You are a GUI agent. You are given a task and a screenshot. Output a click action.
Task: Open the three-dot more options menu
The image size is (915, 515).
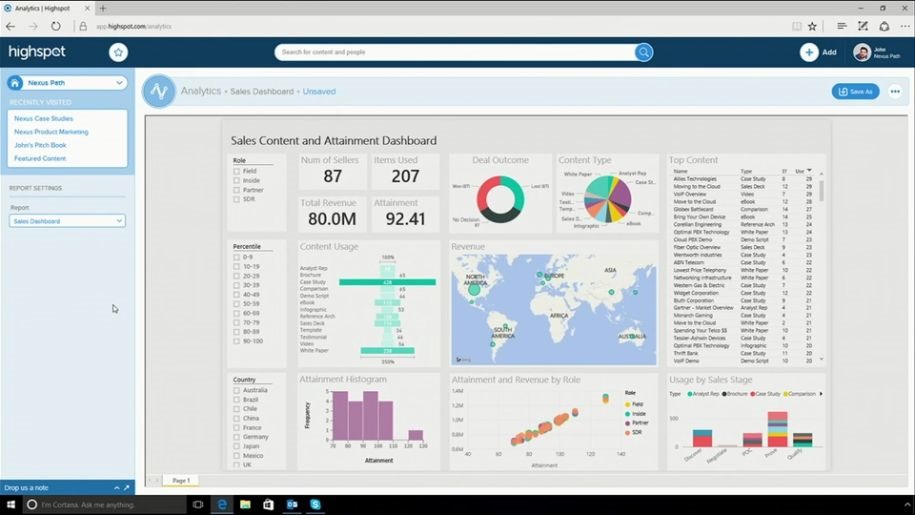click(x=895, y=91)
